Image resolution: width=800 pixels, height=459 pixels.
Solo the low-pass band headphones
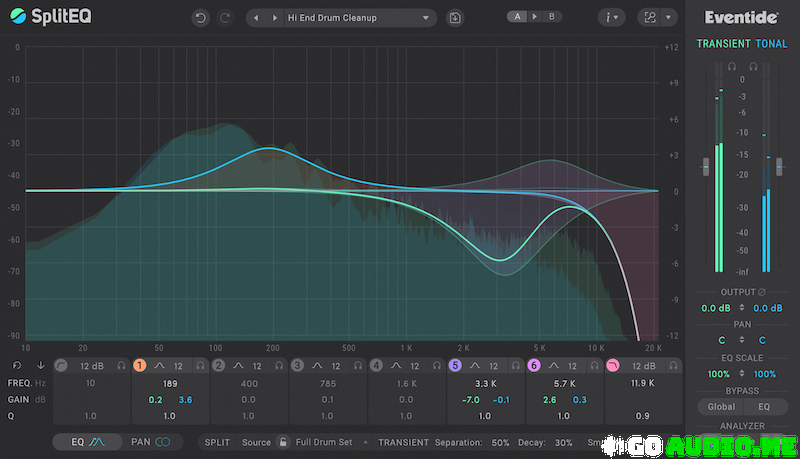coord(673,366)
